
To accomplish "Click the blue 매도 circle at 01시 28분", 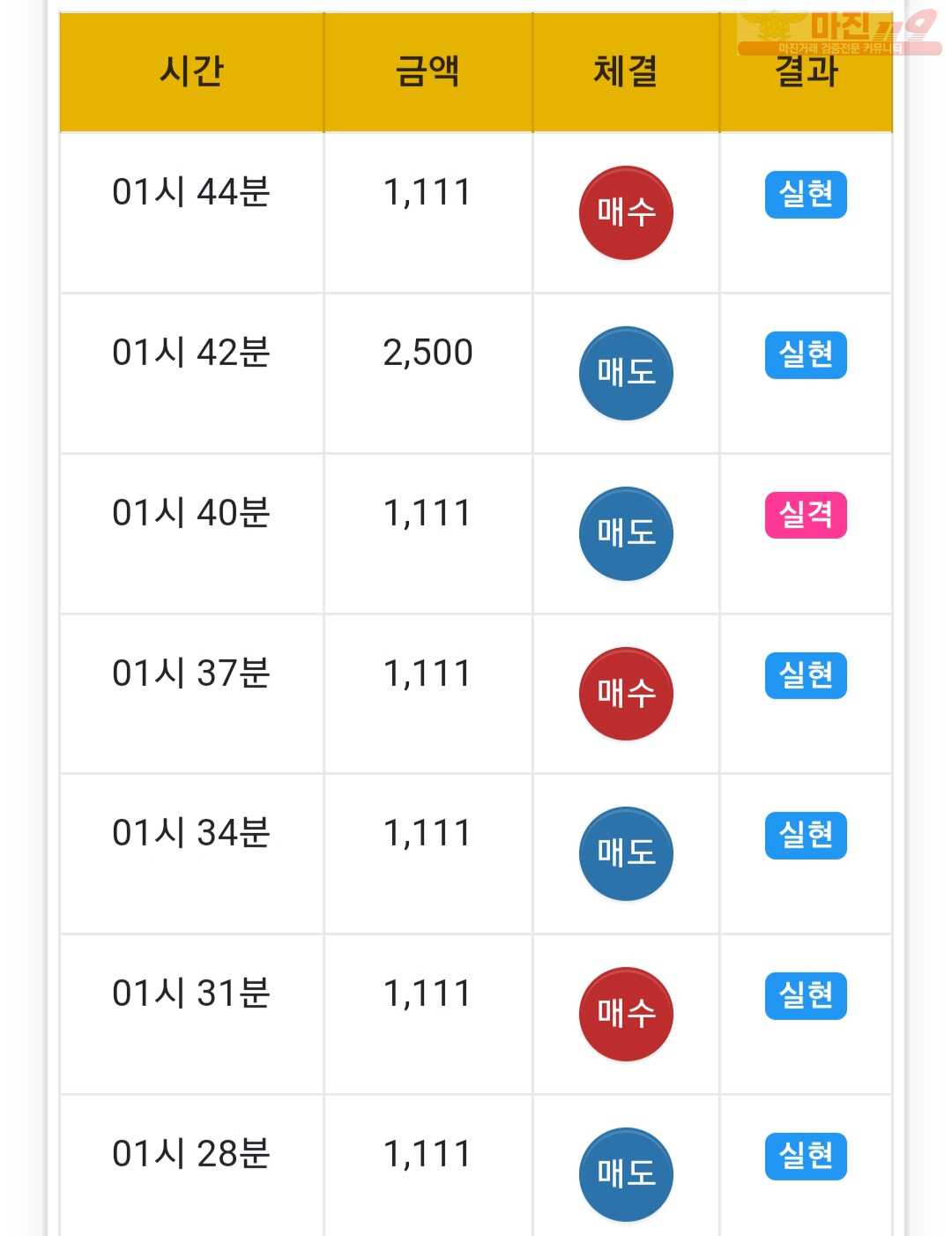I will pyautogui.click(x=626, y=1173).
